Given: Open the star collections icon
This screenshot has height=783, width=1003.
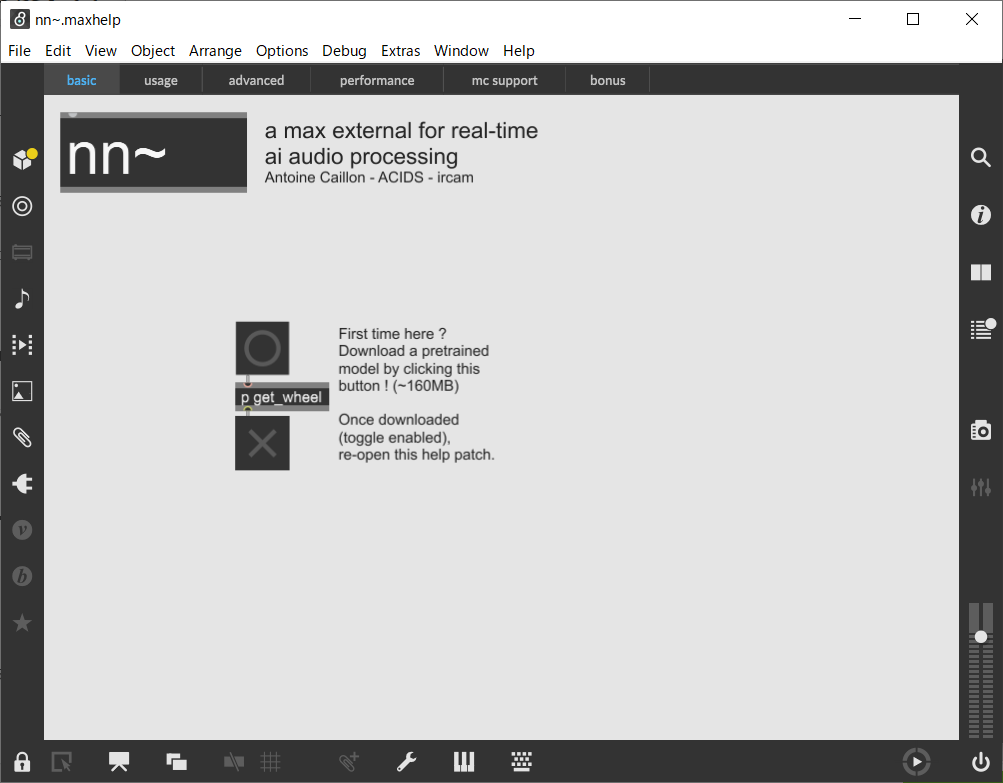Looking at the screenshot, I should click(22, 622).
